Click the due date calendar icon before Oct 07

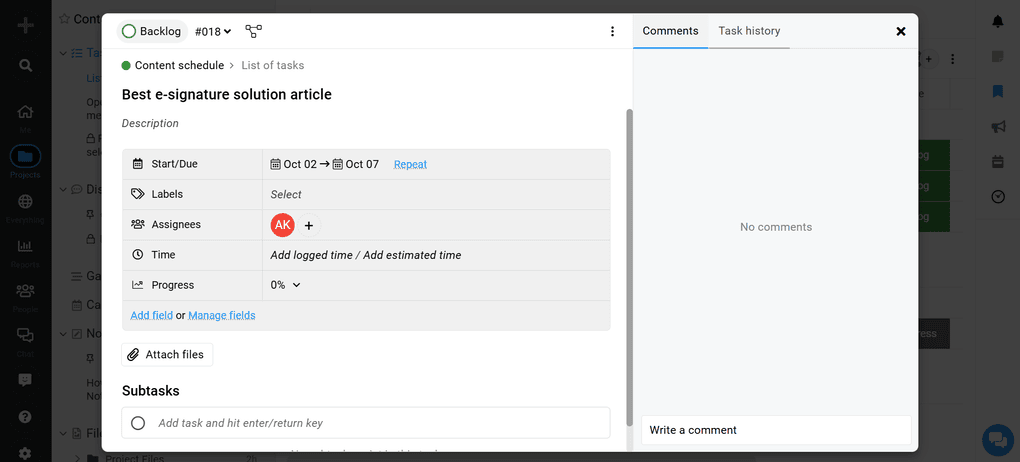coord(338,164)
